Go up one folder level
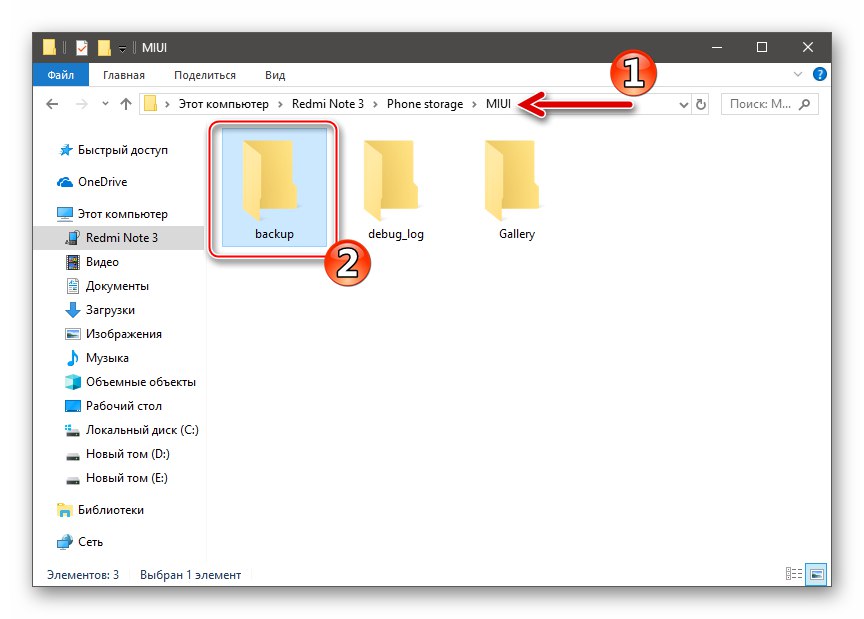This screenshot has height=619, width=864. tap(126, 104)
